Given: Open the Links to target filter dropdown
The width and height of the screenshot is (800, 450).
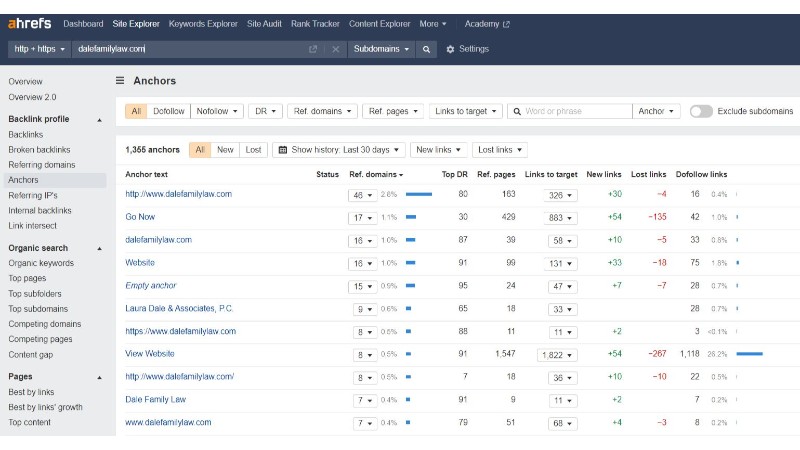Looking at the screenshot, I should [466, 111].
